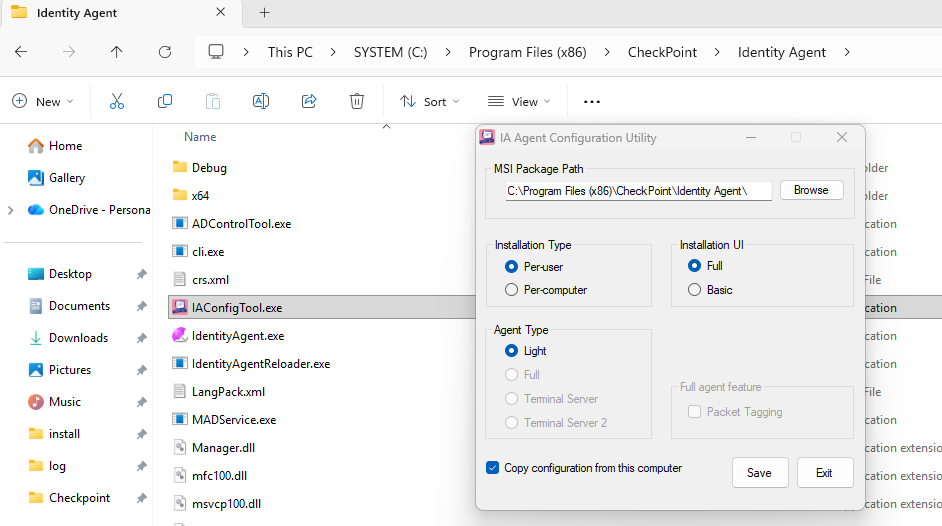Open the New dropdown menu
This screenshot has height=526, width=942.
click(43, 101)
